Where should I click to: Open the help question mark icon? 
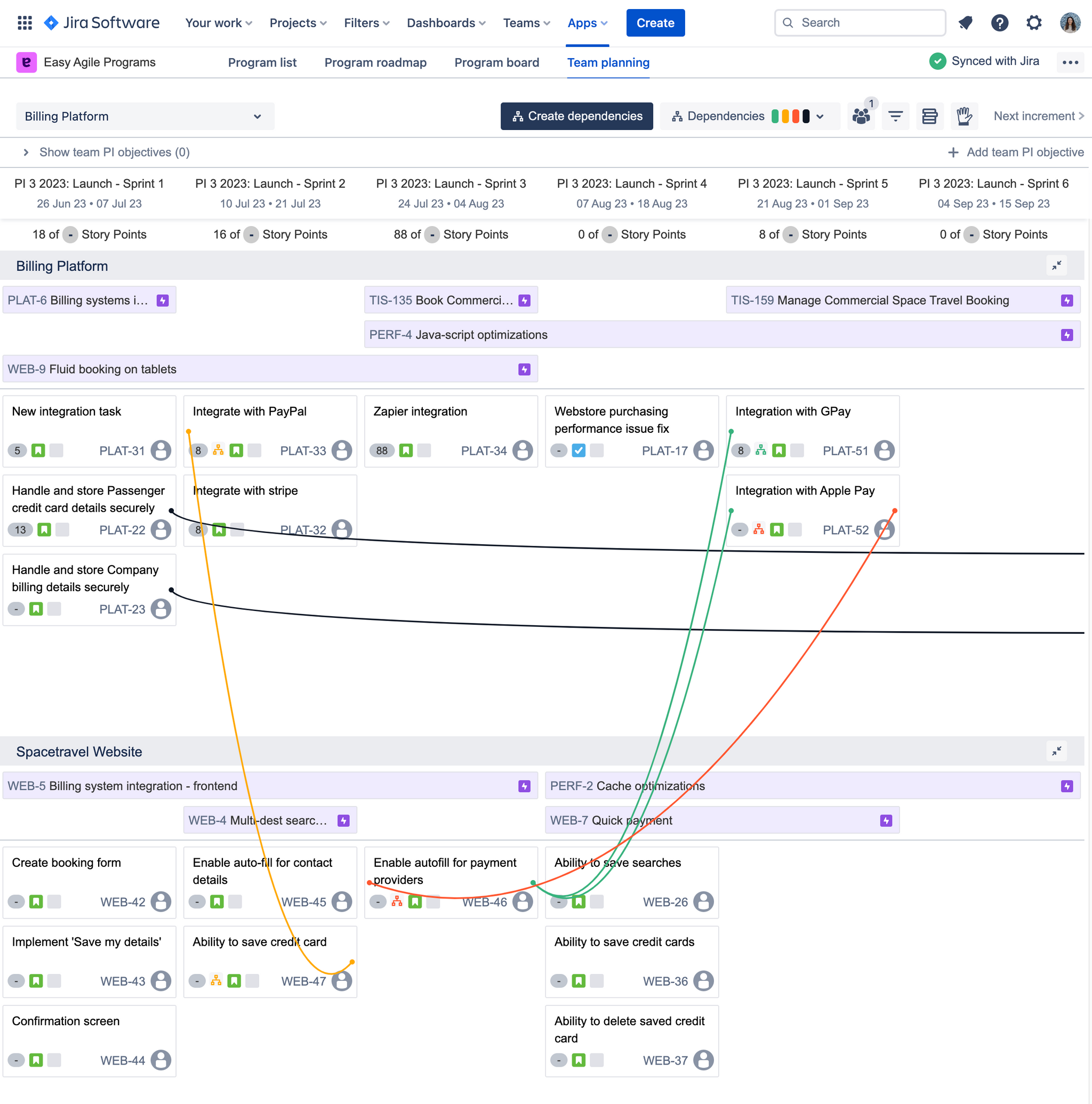point(999,23)
